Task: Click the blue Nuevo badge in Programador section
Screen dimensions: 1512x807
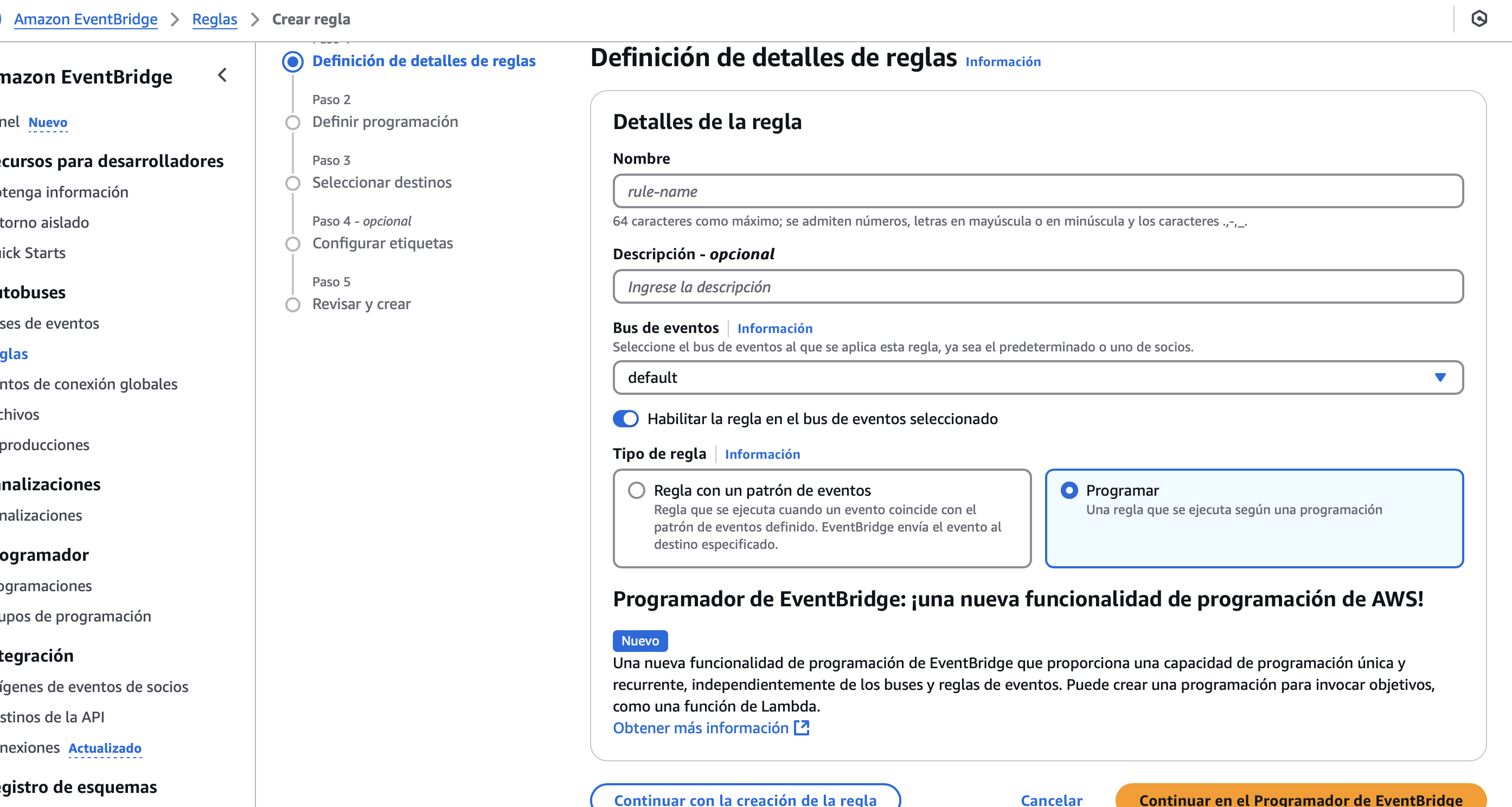Action: click(640, 641)
